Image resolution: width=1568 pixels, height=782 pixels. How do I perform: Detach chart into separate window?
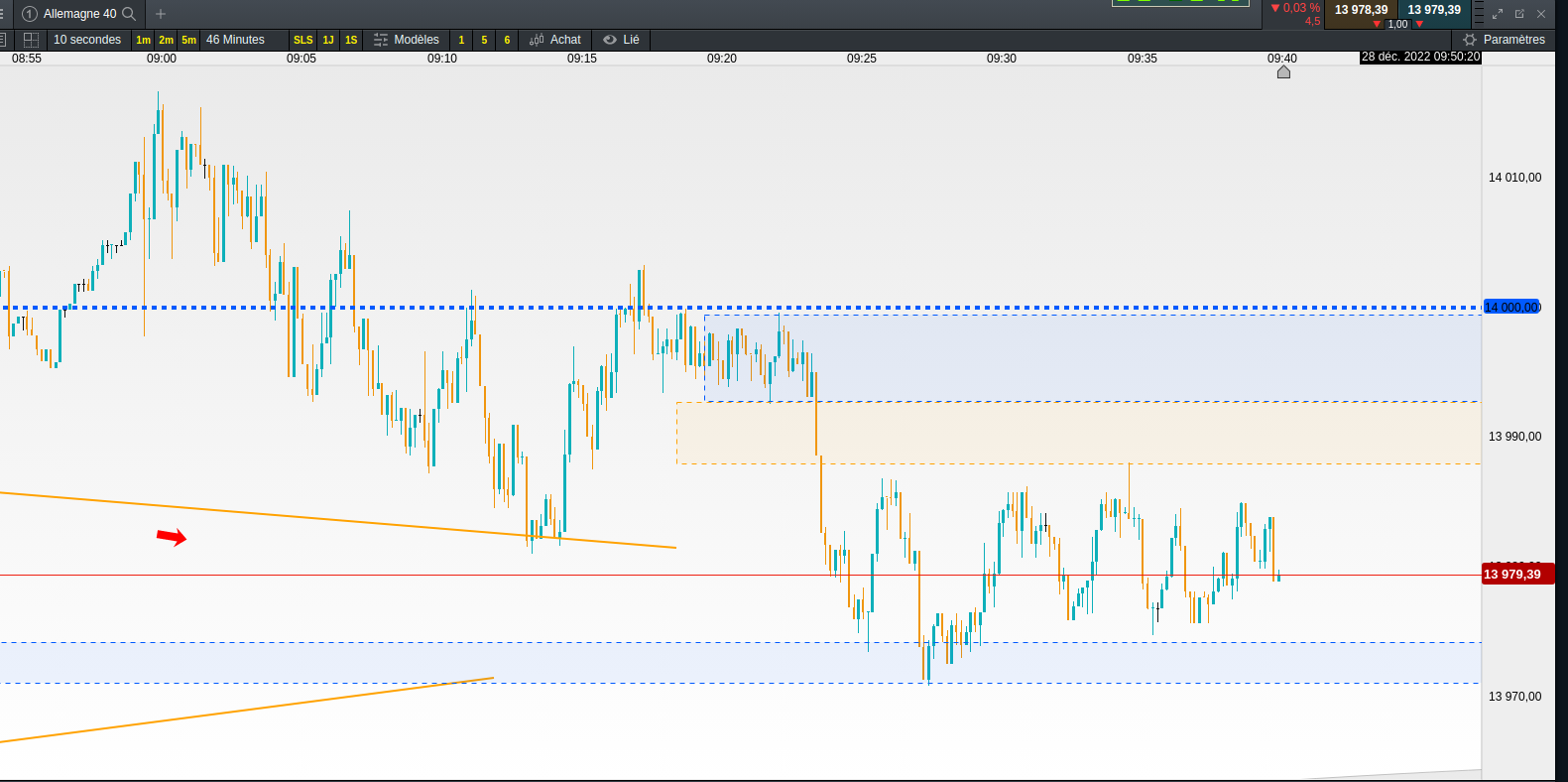coord(1519,14)
